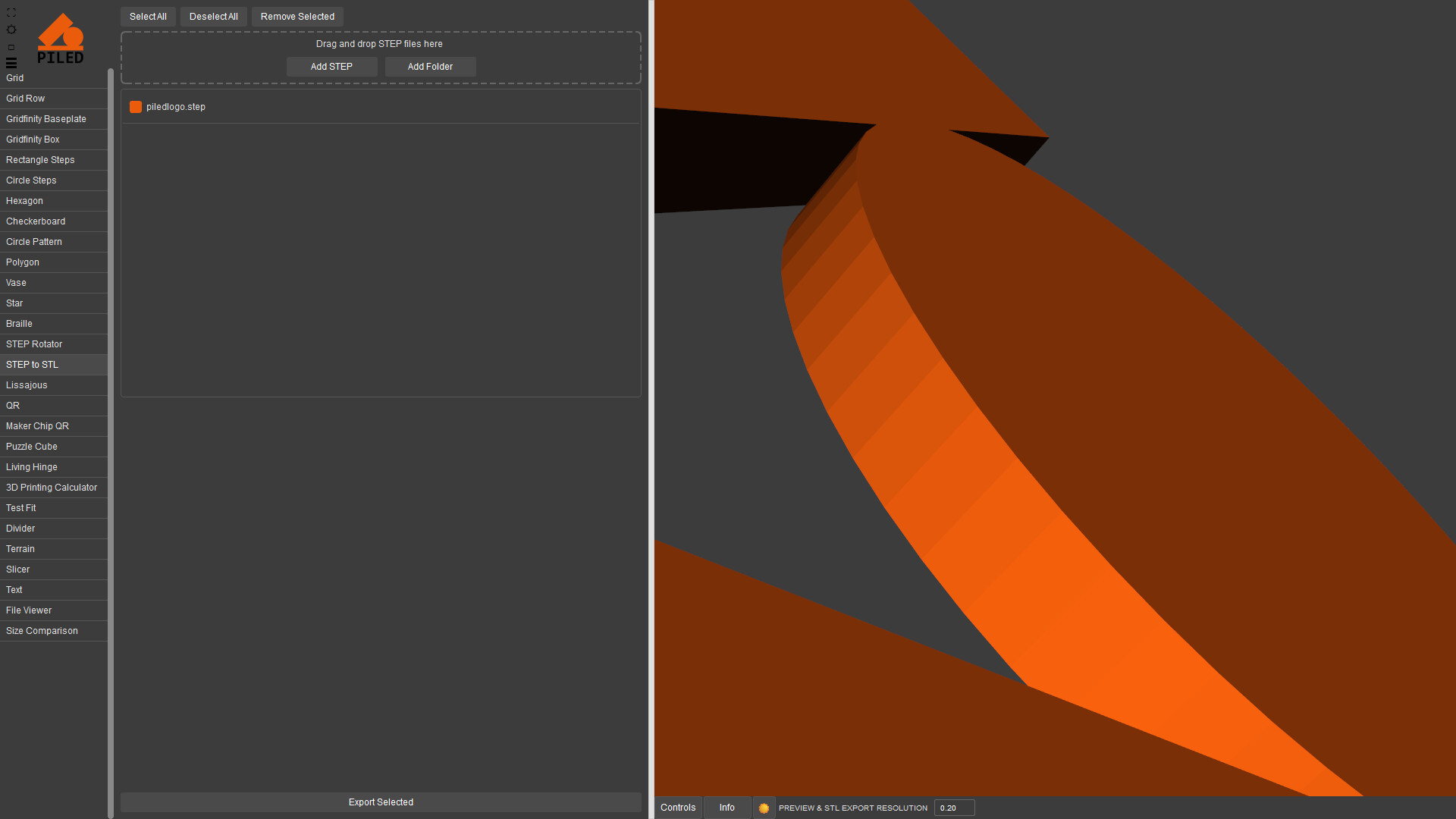This screenshot has height=819, width=1456.
Task: Click the fullscreen dashed-frame icon
Action: pyautogui.click(x=11, y=13)
